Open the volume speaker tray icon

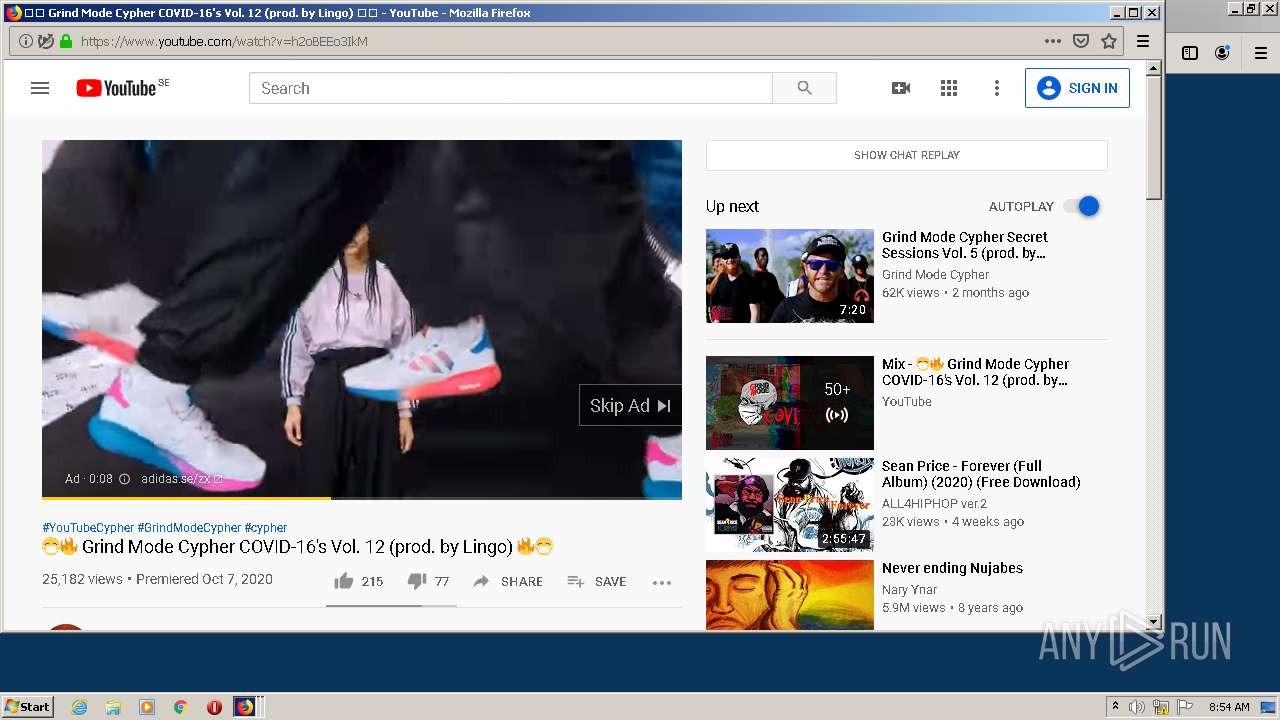click(x=1137, y=707)
